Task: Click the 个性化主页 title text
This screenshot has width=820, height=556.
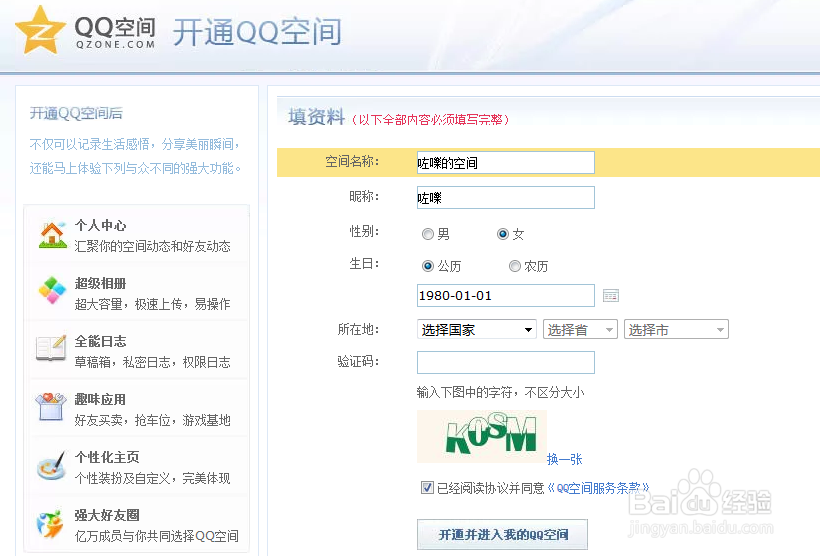Action: click(107, 457)
